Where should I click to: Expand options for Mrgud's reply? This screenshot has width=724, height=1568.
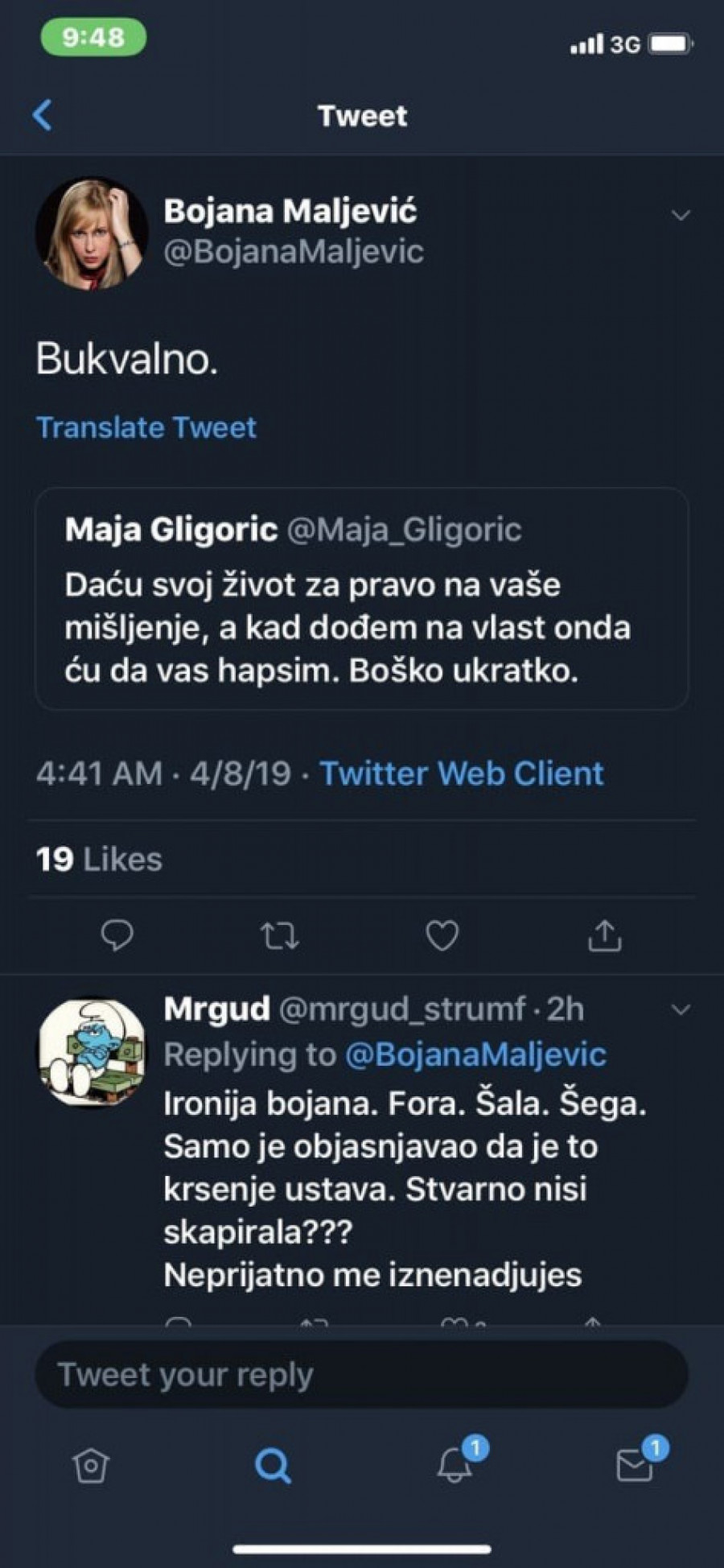tap(681, 1010)
